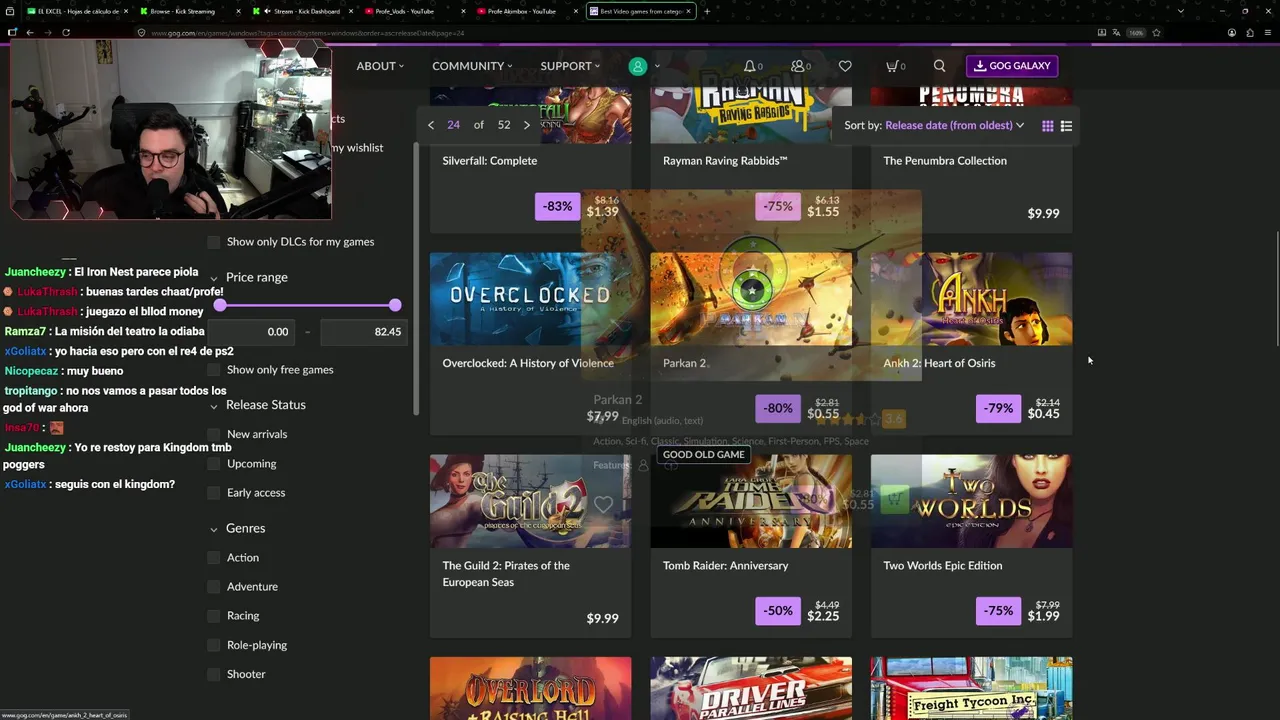Open Freight Tycoon Inc. cover thumbnail
Image resolution: width=1280 pixels, height=720 pixels.
pos(971,688)
